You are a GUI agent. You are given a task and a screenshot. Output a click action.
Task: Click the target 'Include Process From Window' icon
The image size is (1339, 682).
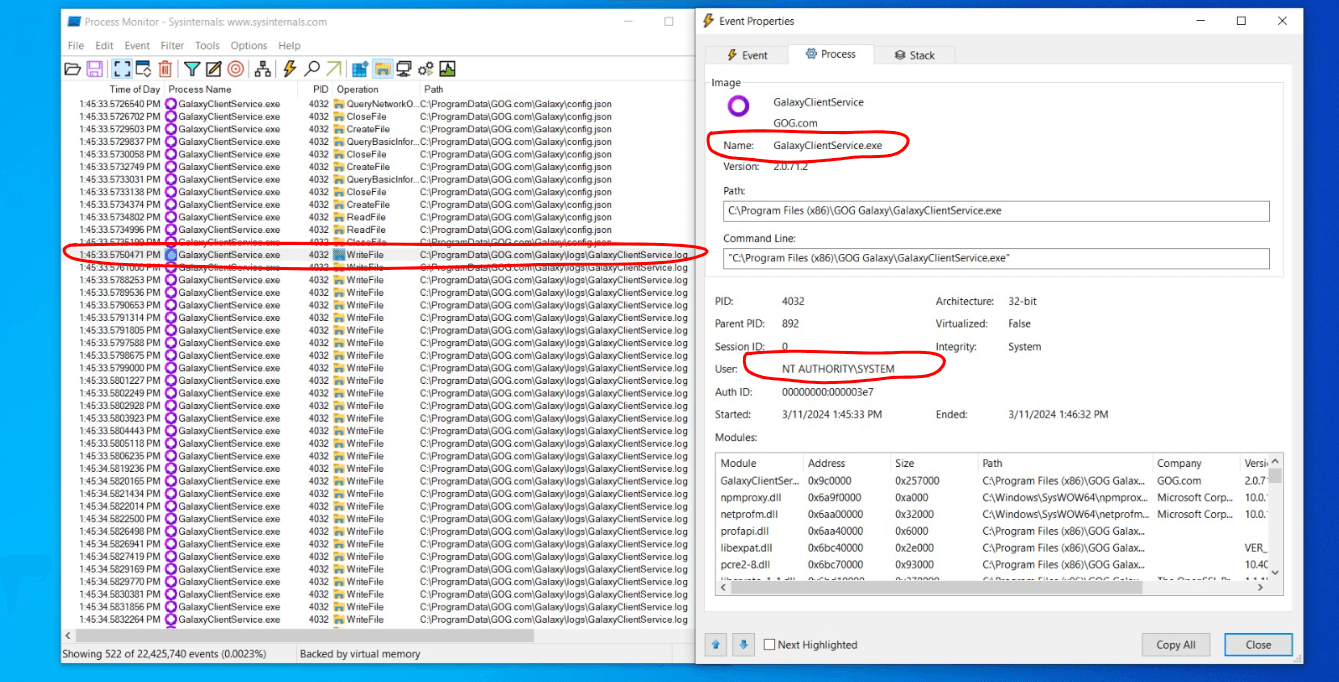tap(235, 69)
